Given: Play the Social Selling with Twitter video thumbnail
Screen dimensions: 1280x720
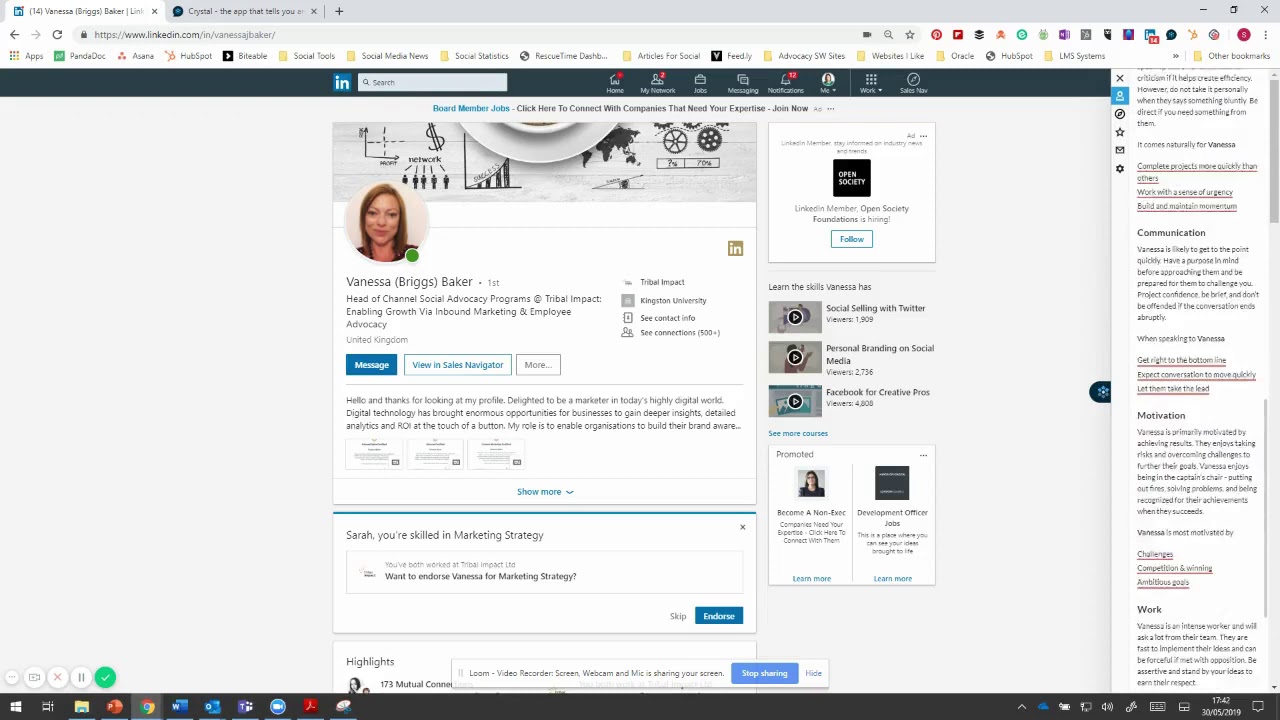Looking at the screenshot, I should click(795, 317).
